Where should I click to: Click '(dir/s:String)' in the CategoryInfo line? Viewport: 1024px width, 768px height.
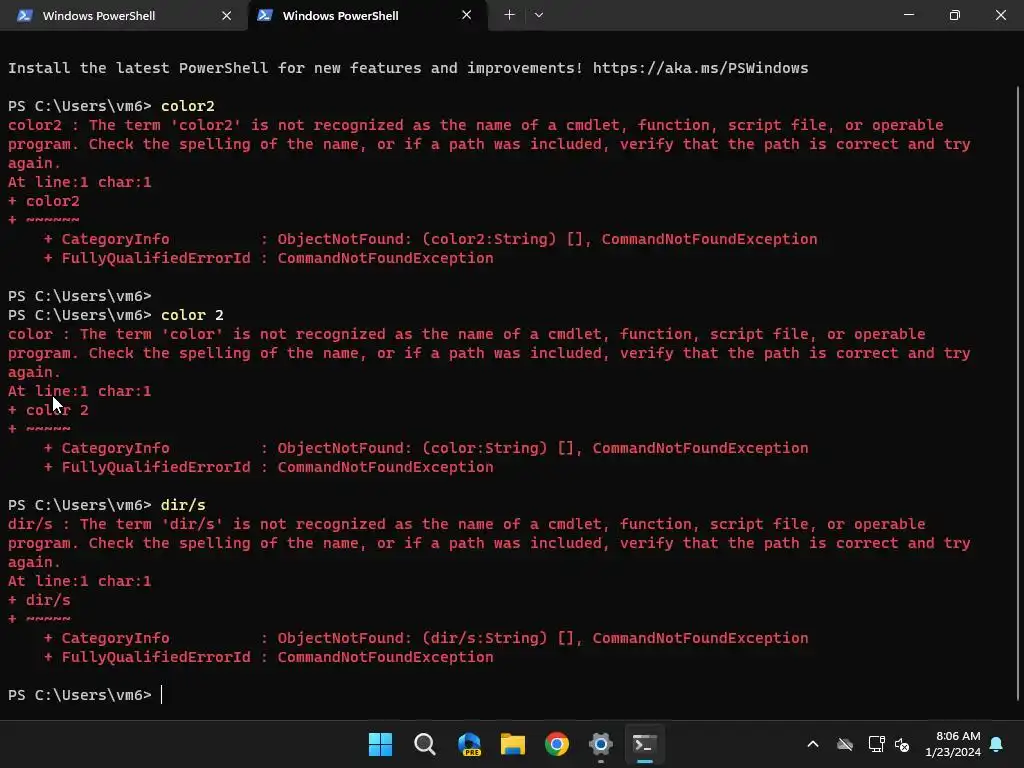(485, 638)
